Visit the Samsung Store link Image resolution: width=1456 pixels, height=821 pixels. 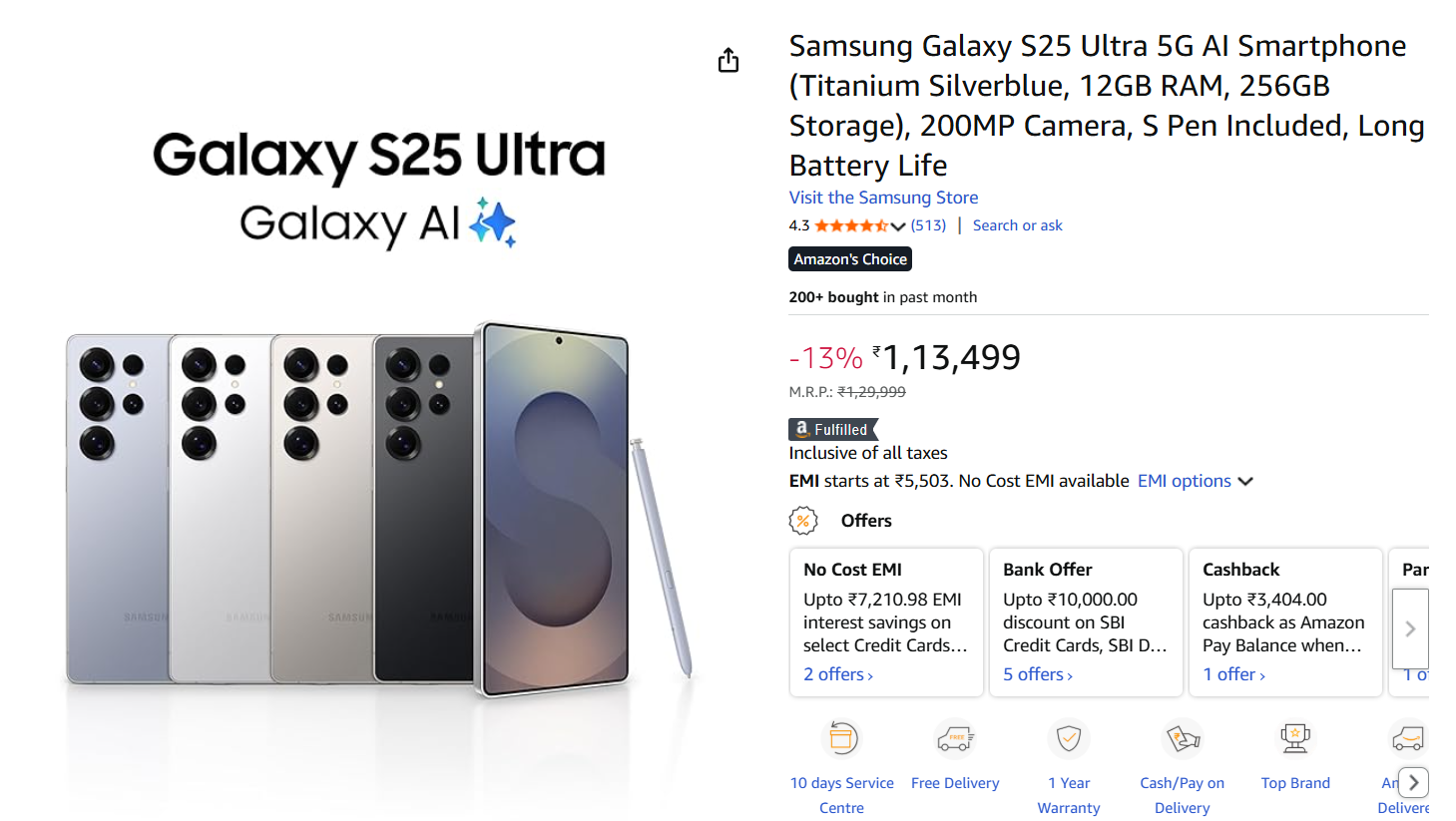click(x=883, y=198)
